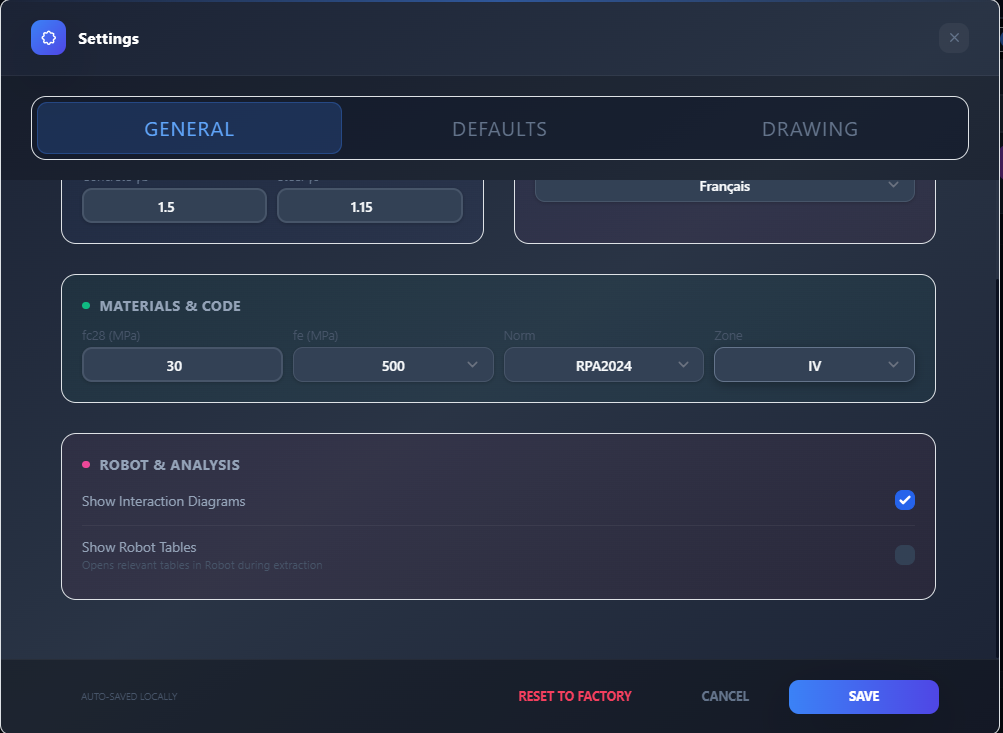
Task: Select the GENERAL tab
Action: click(x=188, y=128)
